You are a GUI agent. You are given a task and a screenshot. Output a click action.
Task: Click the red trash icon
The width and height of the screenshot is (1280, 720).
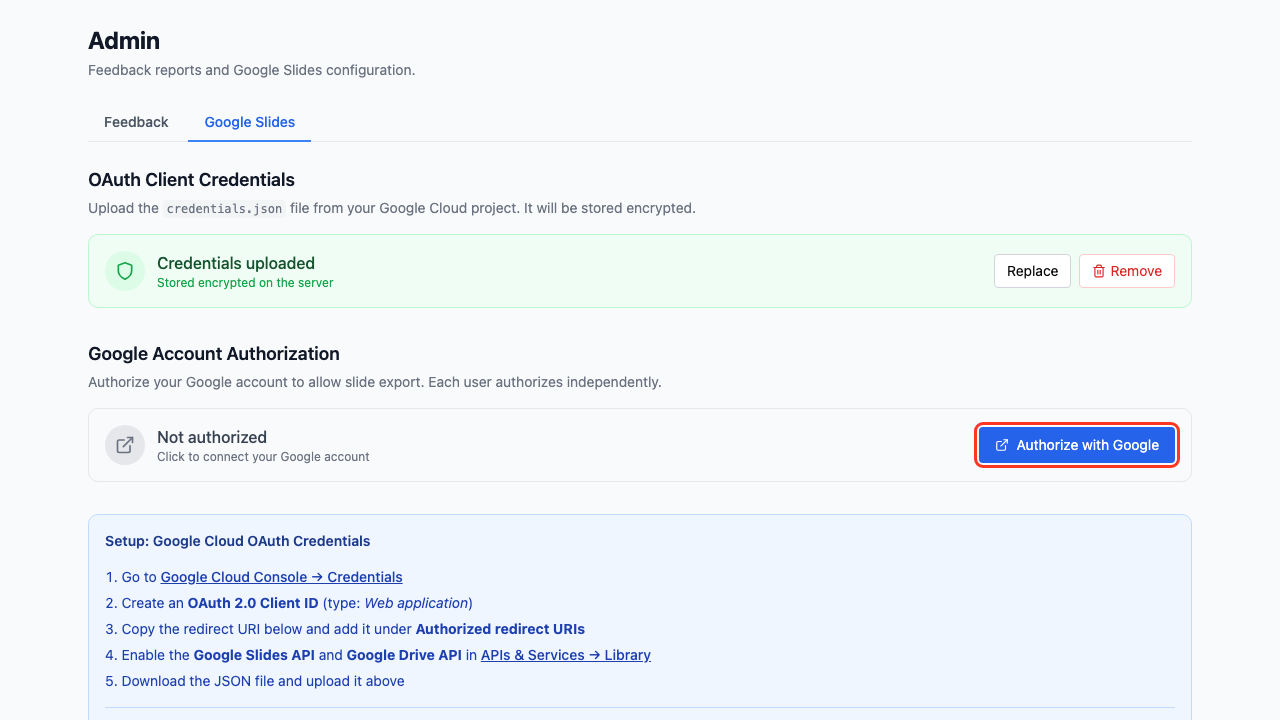click(x=1099, y=271)
